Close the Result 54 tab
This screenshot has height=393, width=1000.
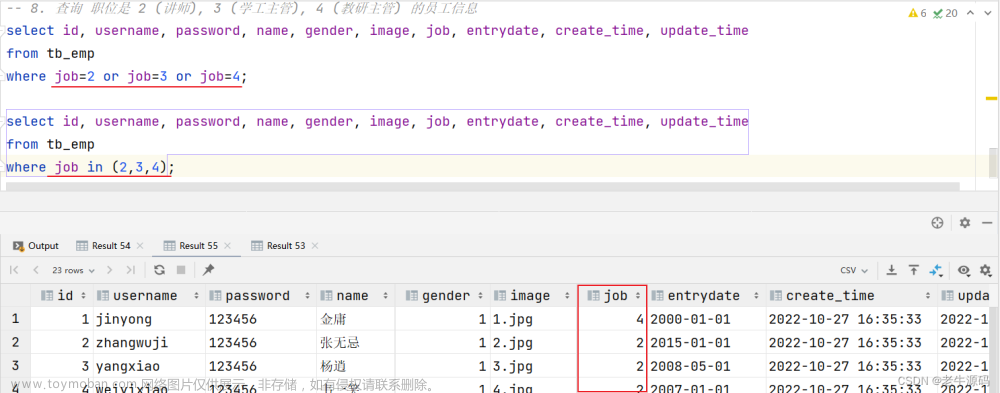click(x=140, y=246)
